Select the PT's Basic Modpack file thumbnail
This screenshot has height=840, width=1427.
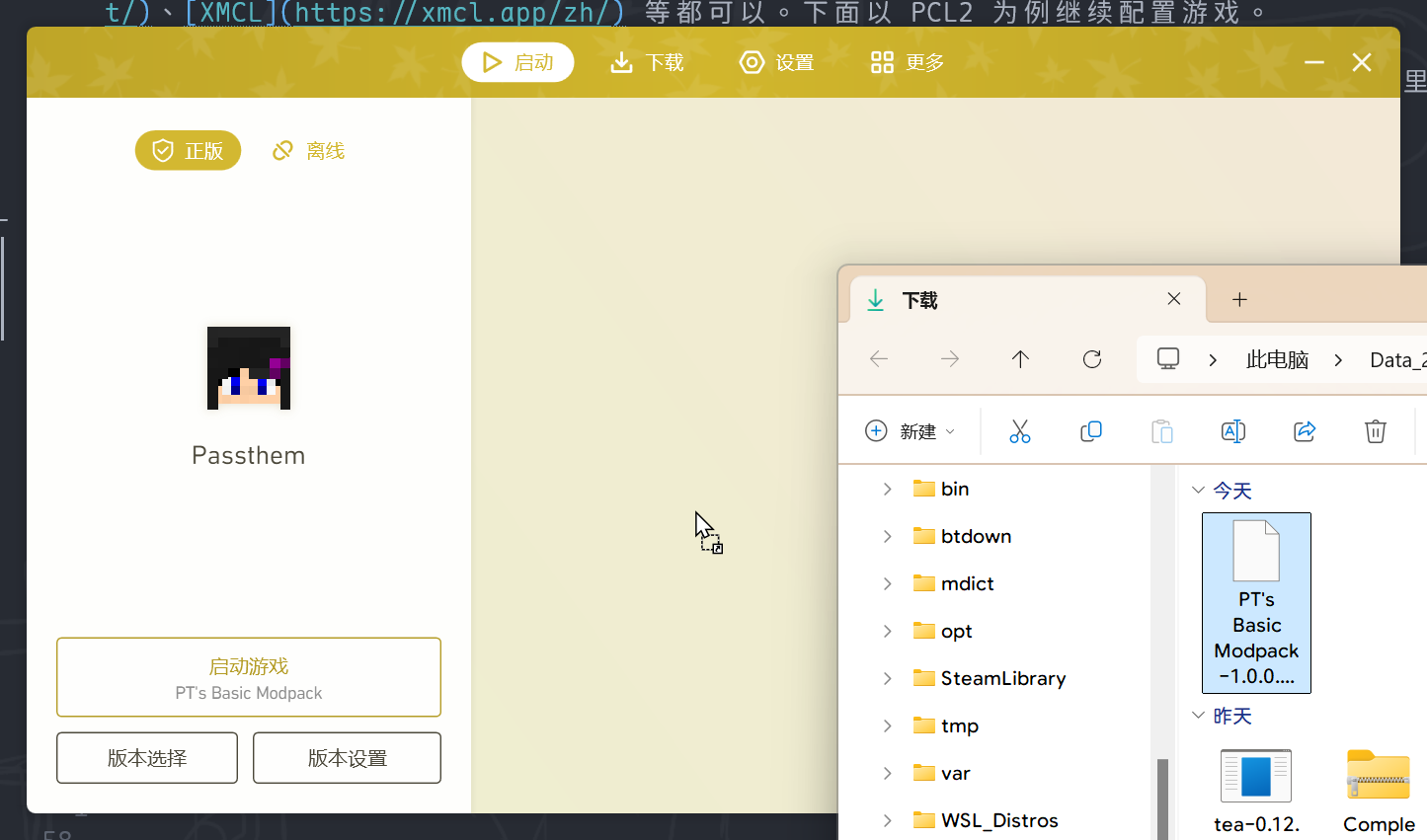[1256, 602]
